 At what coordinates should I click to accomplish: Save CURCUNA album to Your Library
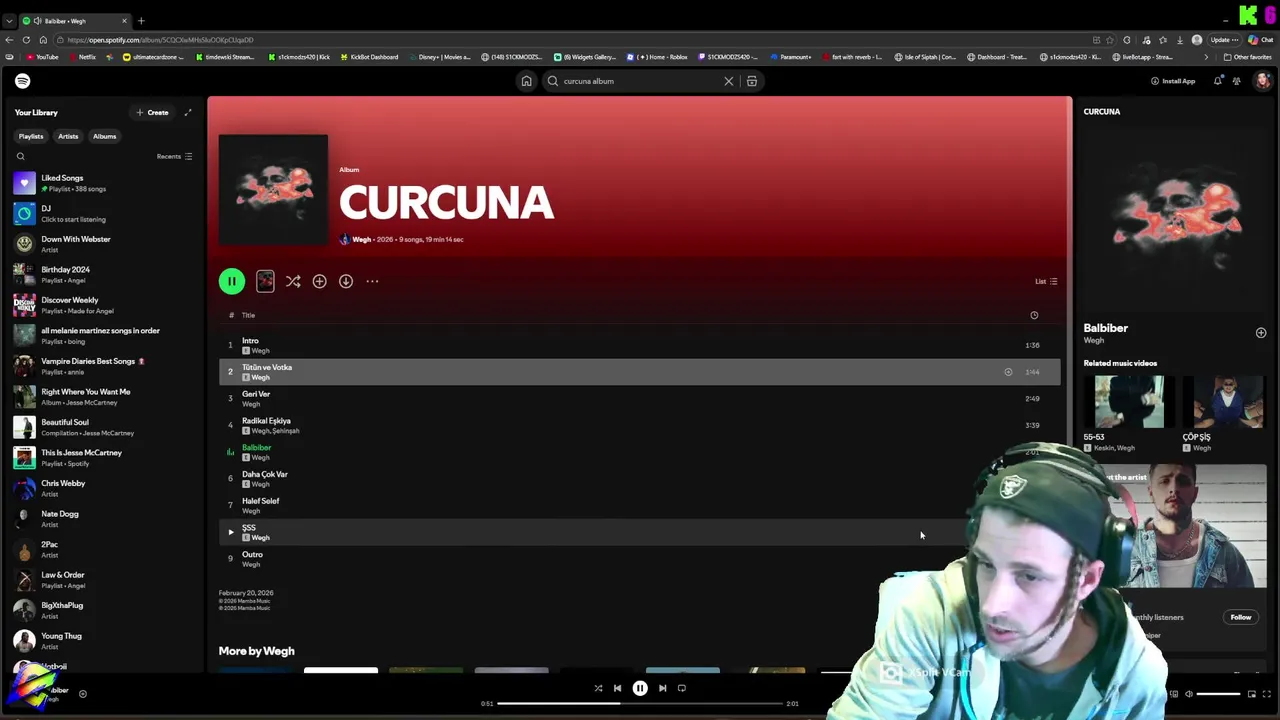[x=319, y=281]
